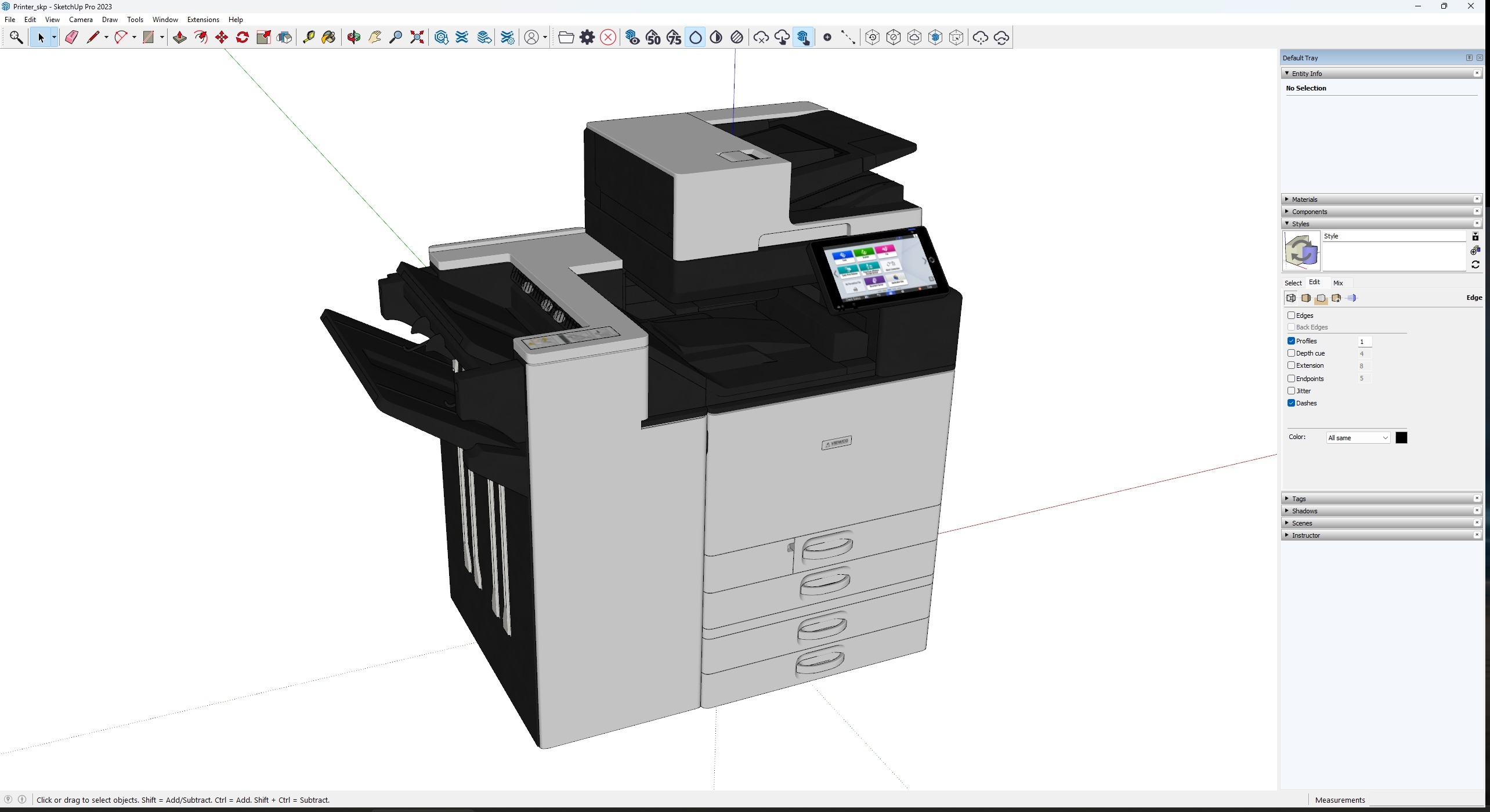The image size is (1490, 812).
Task: Activate the Orbit tool
Action: click(x=353, y=38)
